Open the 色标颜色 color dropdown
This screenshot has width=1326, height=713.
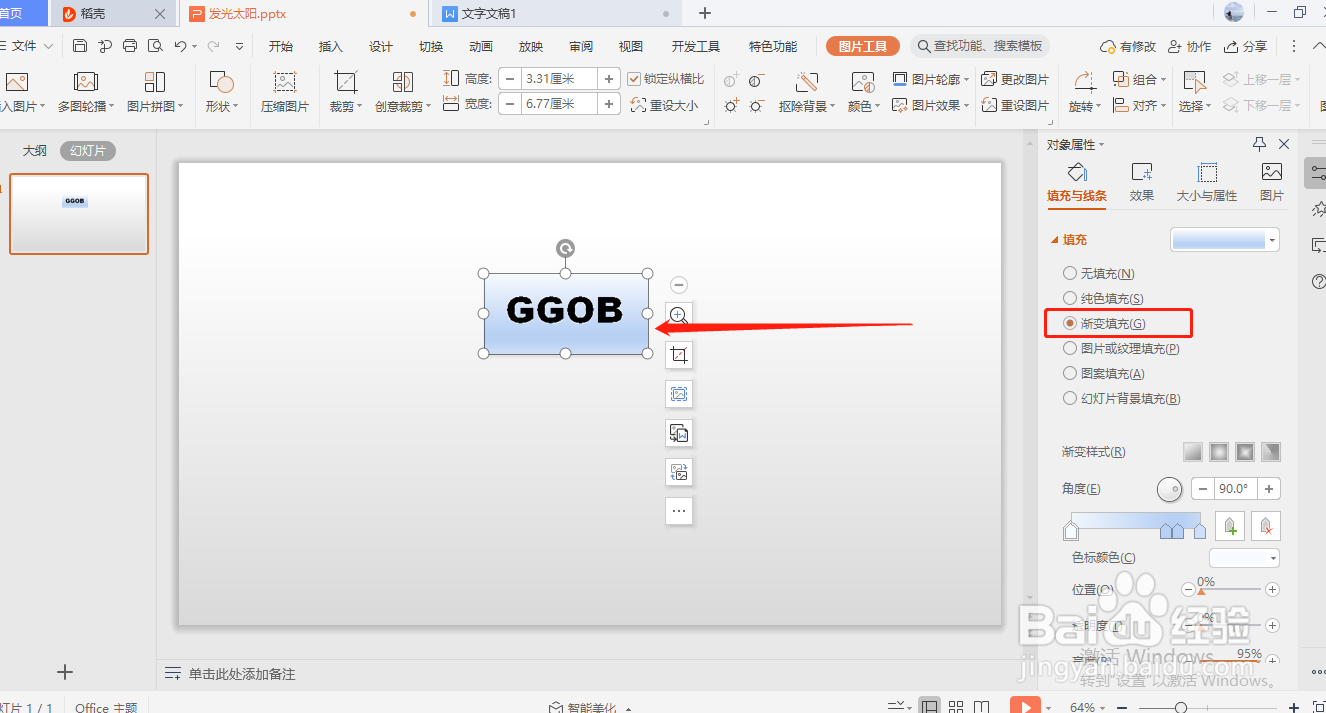1244,557
